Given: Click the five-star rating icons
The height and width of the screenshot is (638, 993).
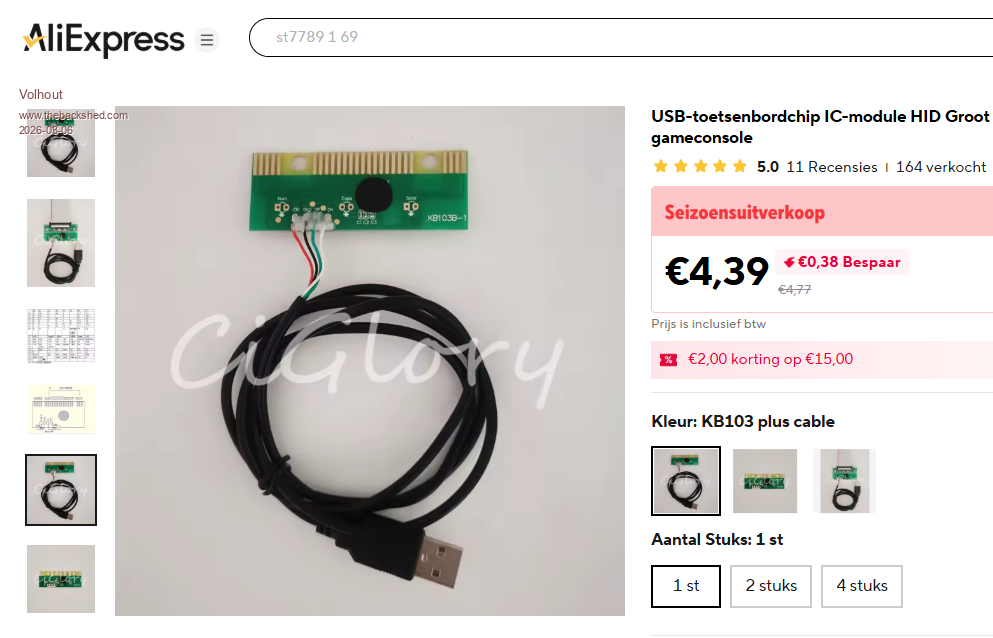Looking at the screenshot, I should tap(700, 167).
